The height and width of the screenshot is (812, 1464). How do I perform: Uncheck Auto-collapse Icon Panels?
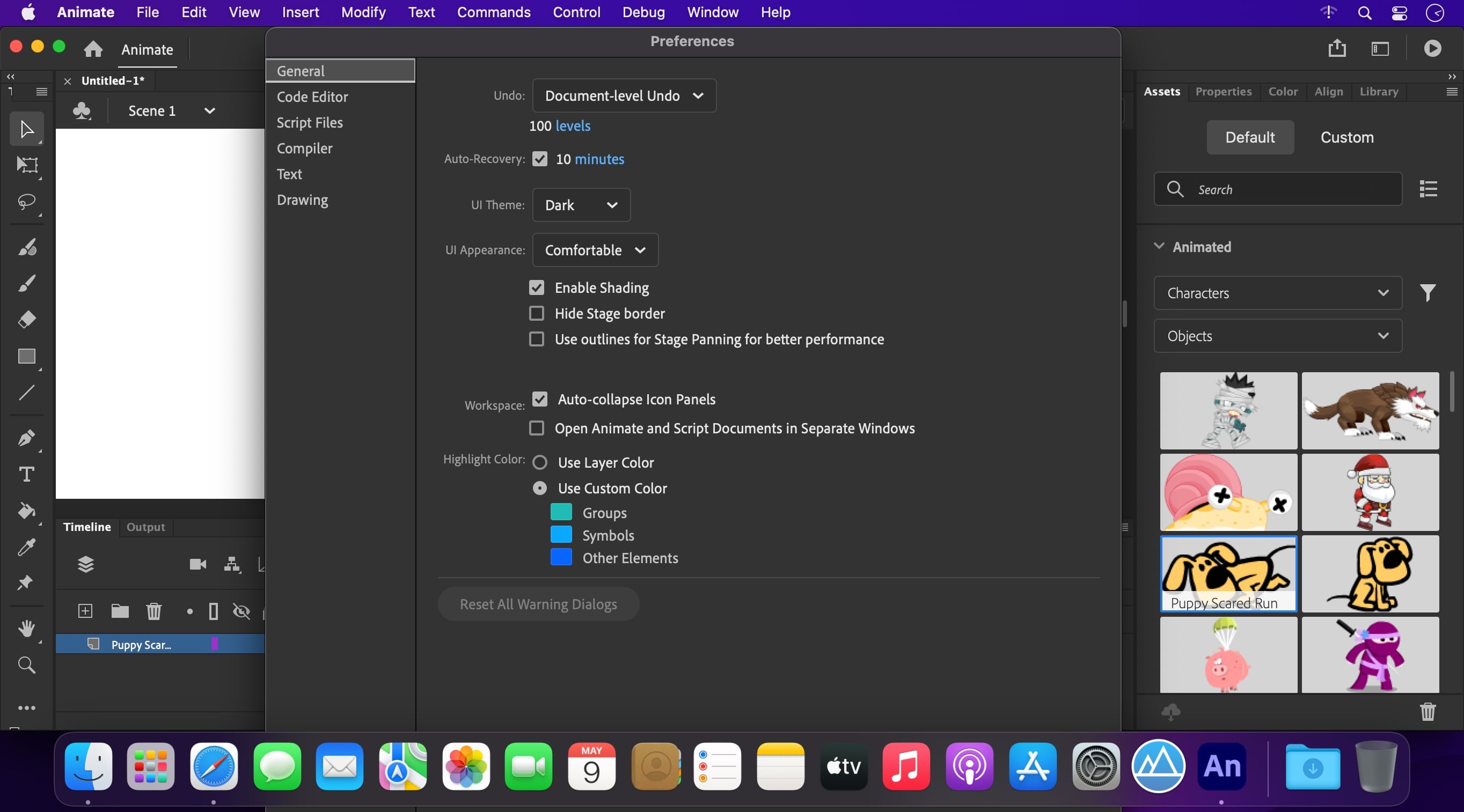(x=539, y=399)
